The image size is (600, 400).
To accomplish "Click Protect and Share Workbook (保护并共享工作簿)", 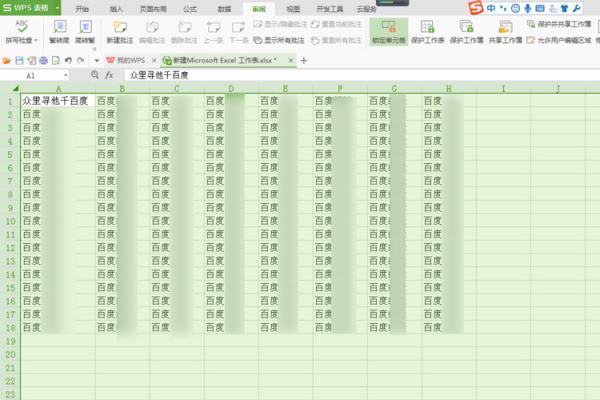I will (x=559, y=24).
